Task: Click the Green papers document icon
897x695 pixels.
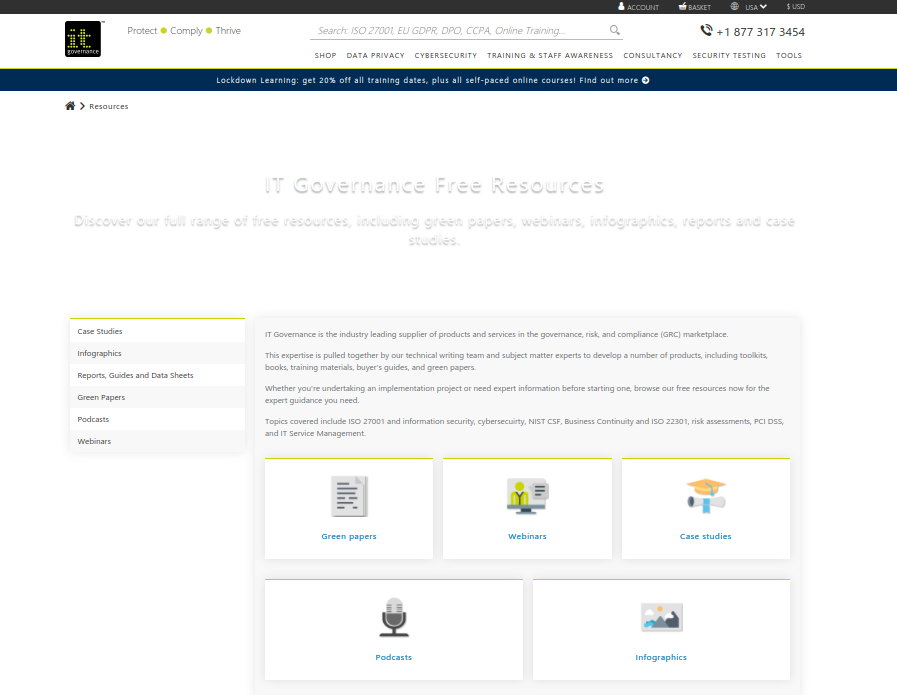Action: coord(349,496)
